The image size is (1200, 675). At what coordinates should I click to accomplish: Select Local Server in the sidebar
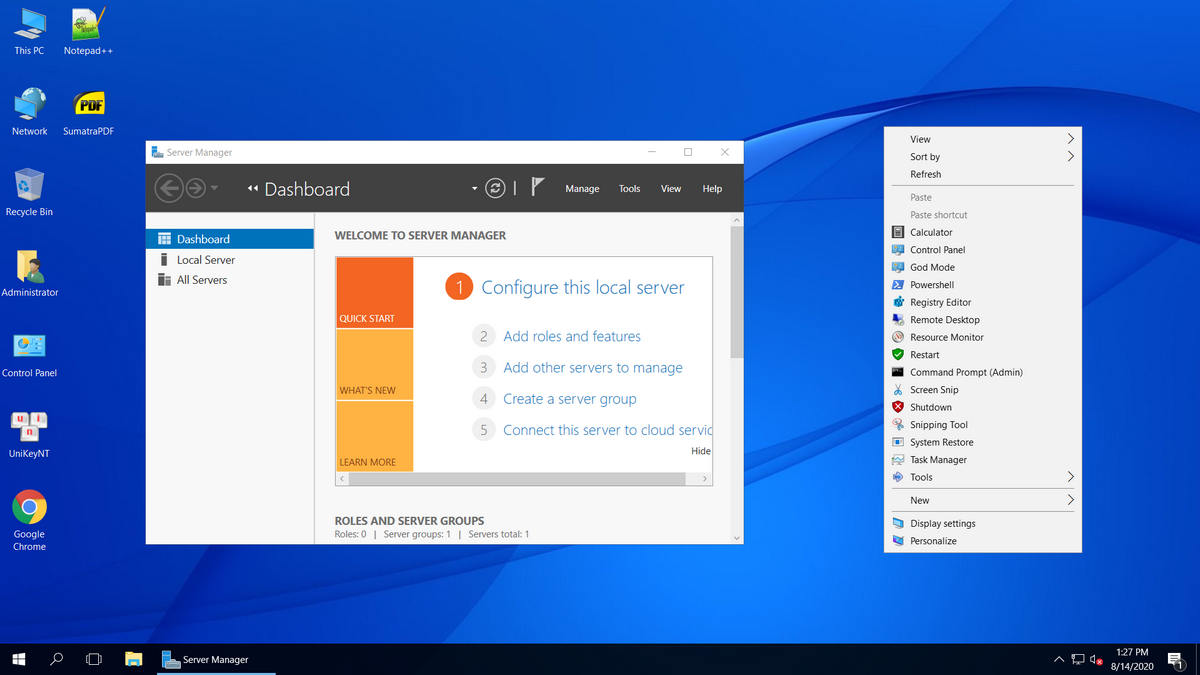pyautogui.click(x=230, y=260)
